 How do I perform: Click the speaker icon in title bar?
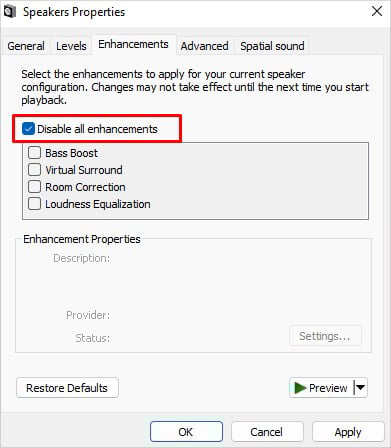click(9, 12)
